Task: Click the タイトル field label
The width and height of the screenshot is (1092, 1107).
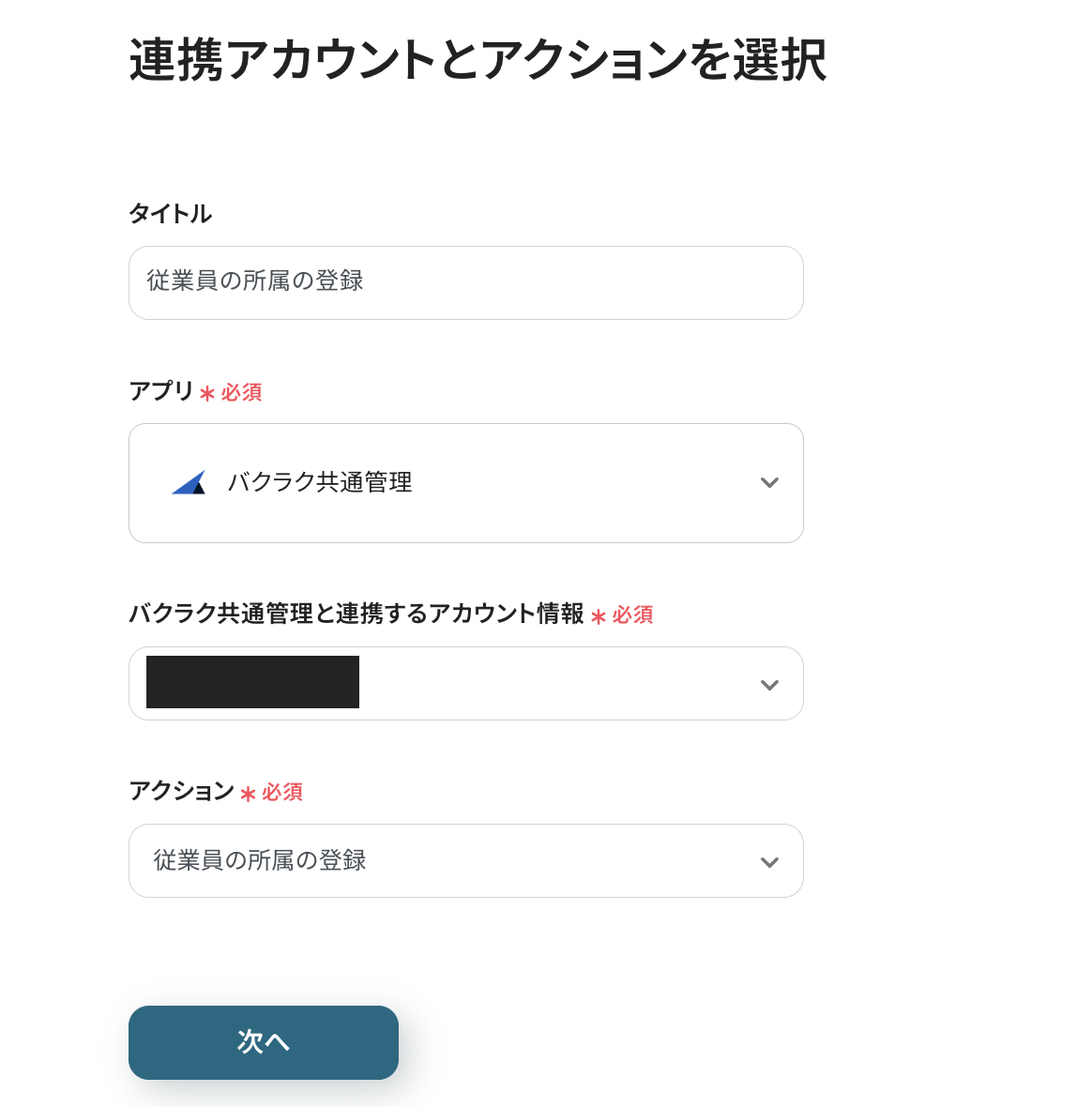Action: pos(170,214)
